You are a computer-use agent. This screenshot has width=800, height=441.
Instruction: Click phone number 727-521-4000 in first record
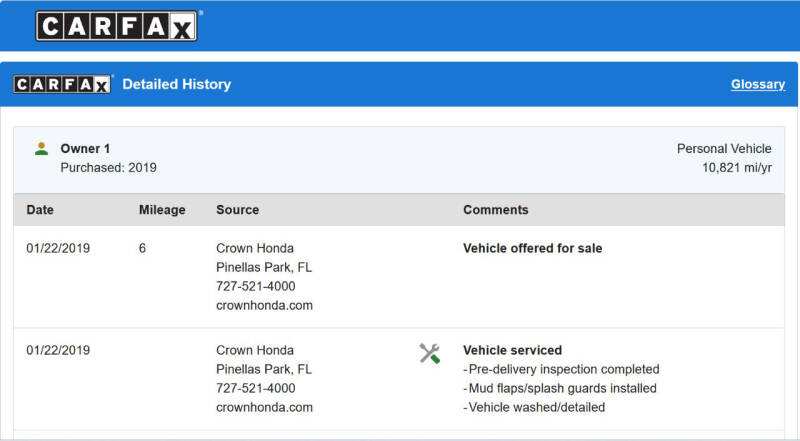256,286
